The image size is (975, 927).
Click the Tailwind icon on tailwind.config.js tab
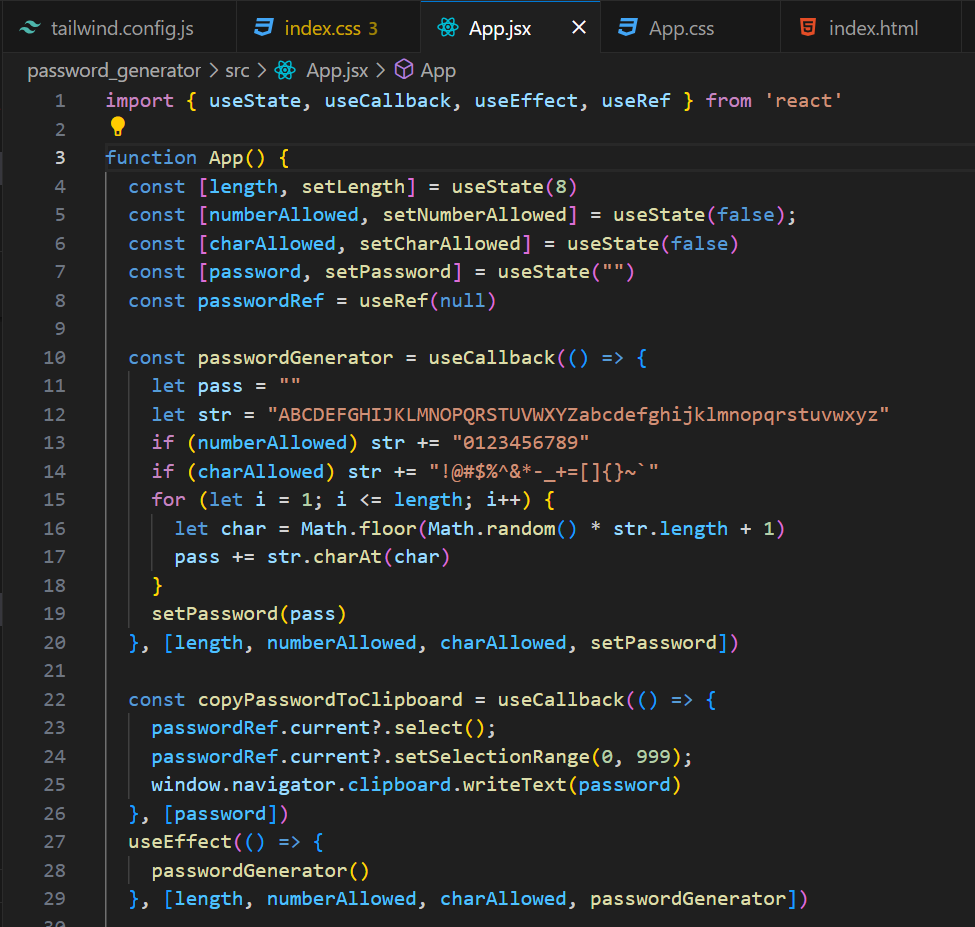pyautogui.click(x=30, y=28)
